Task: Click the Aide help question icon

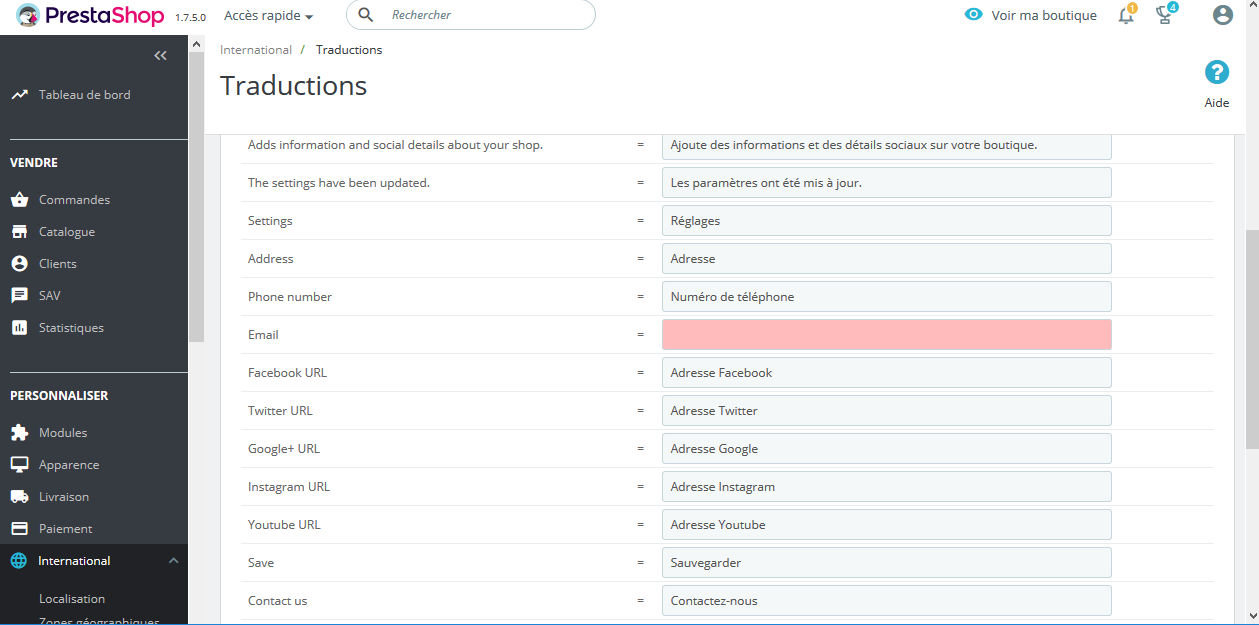Action: point(1217,72)
